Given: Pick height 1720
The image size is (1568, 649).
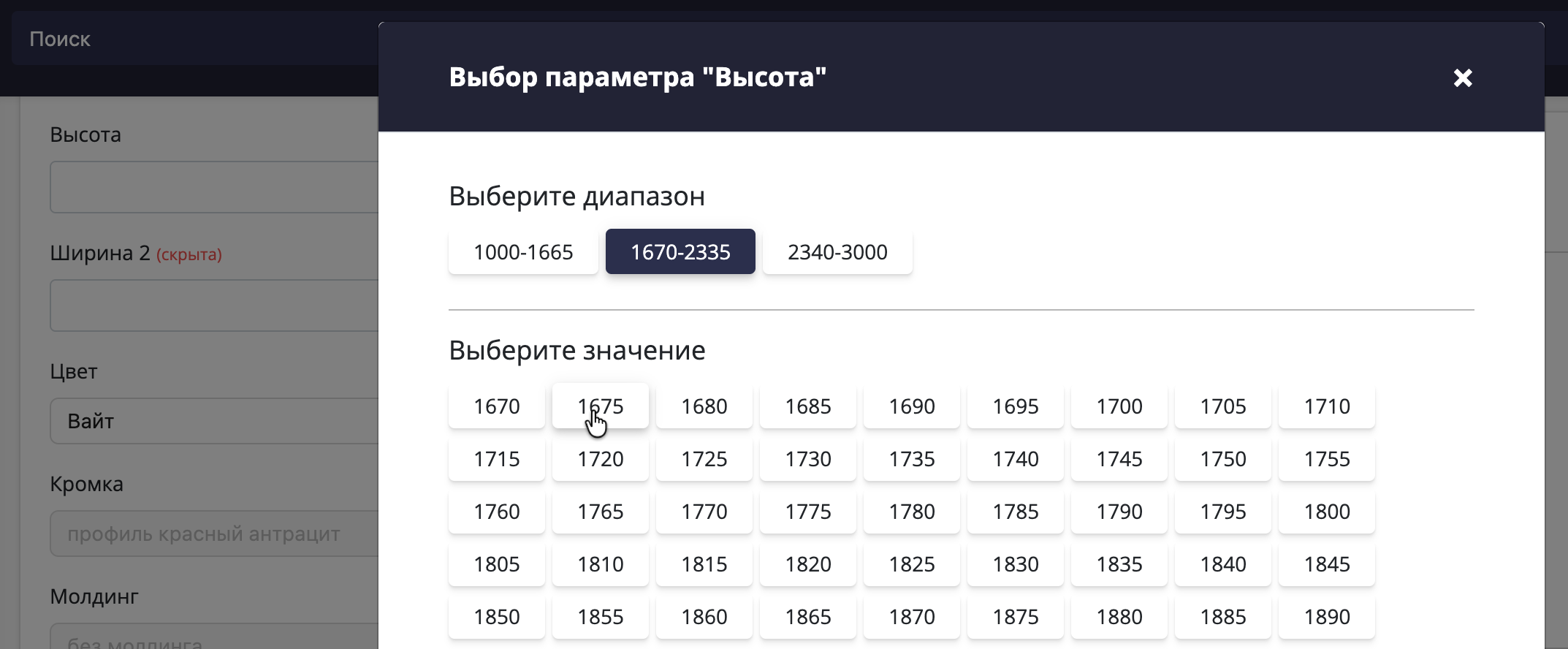Looking at the screenshot, I should coord(600,459).
